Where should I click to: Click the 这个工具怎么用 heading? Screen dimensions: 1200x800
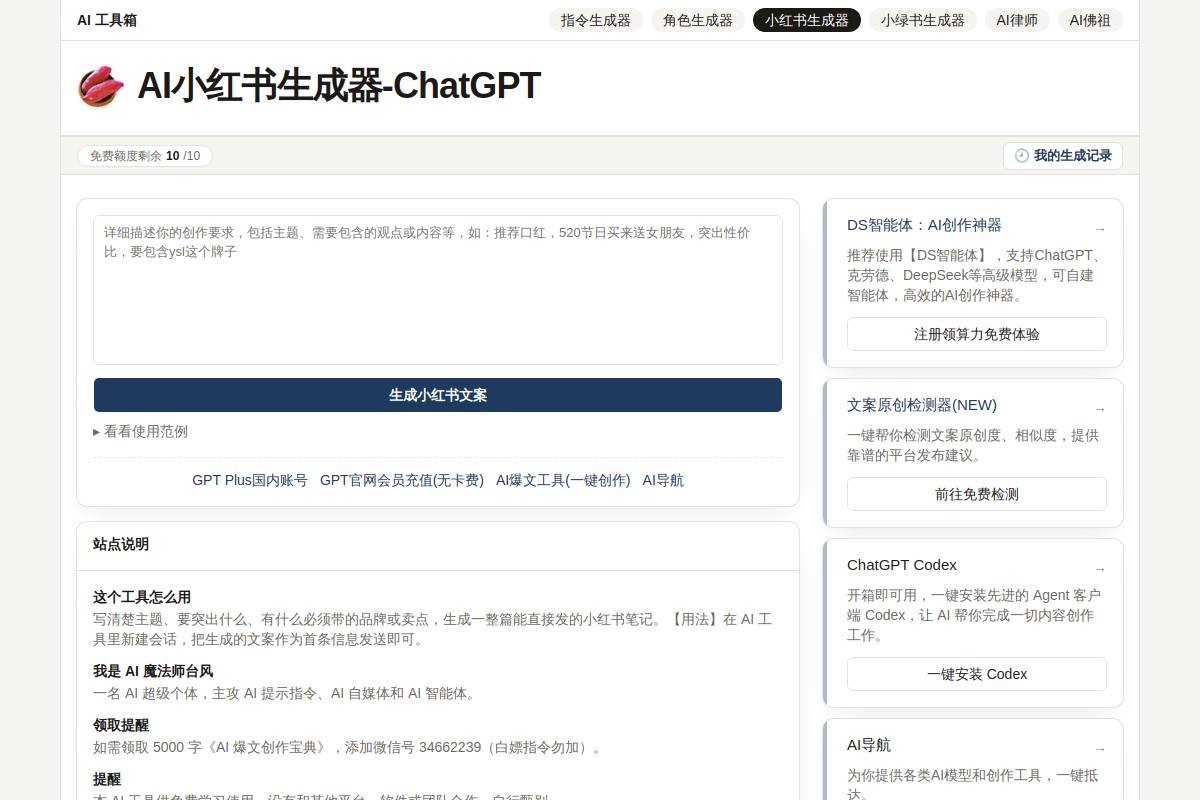pyautogui.click(x=142, y=597)
